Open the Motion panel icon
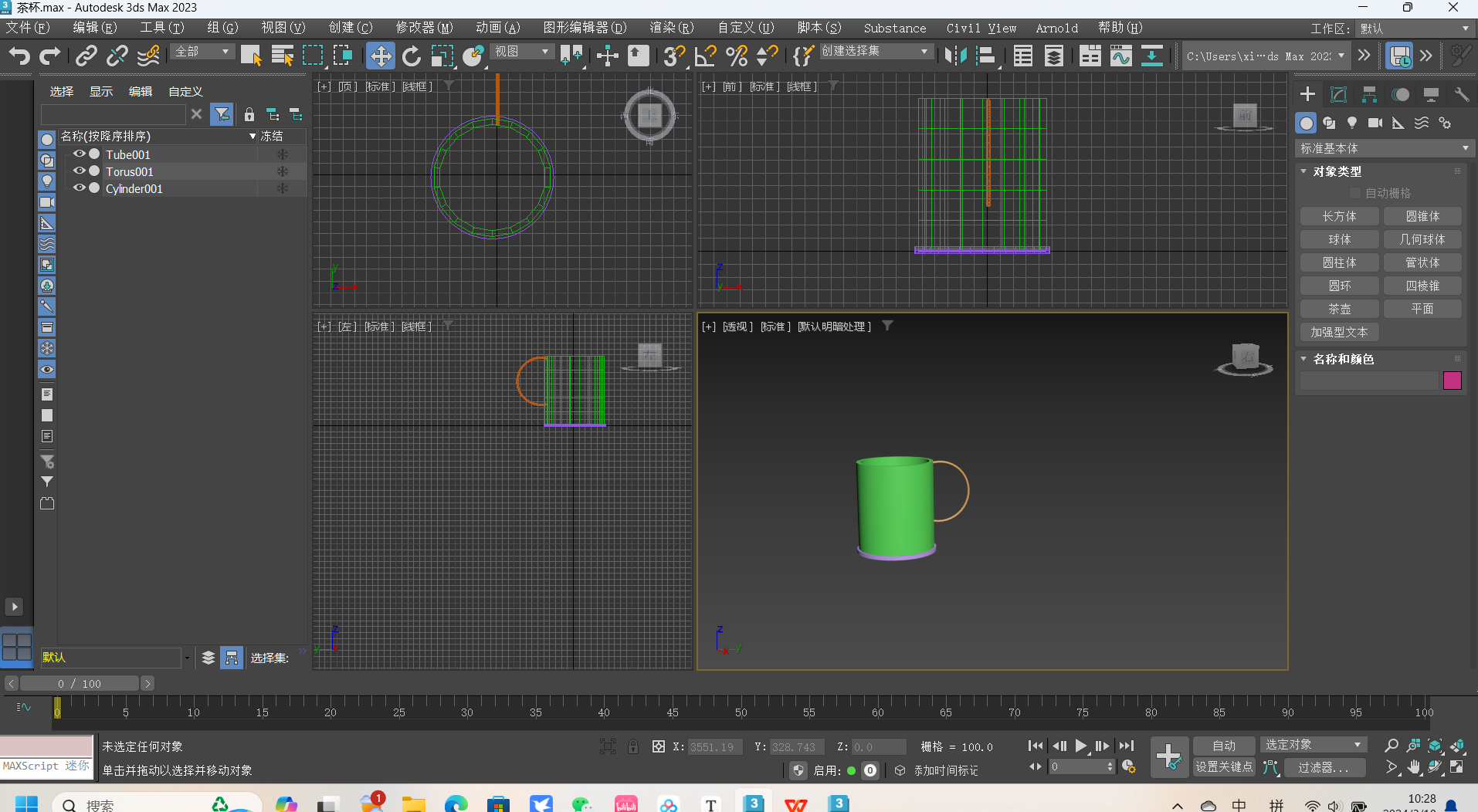The height and width of the screenshot is (812, 1478). [1400, 94]
